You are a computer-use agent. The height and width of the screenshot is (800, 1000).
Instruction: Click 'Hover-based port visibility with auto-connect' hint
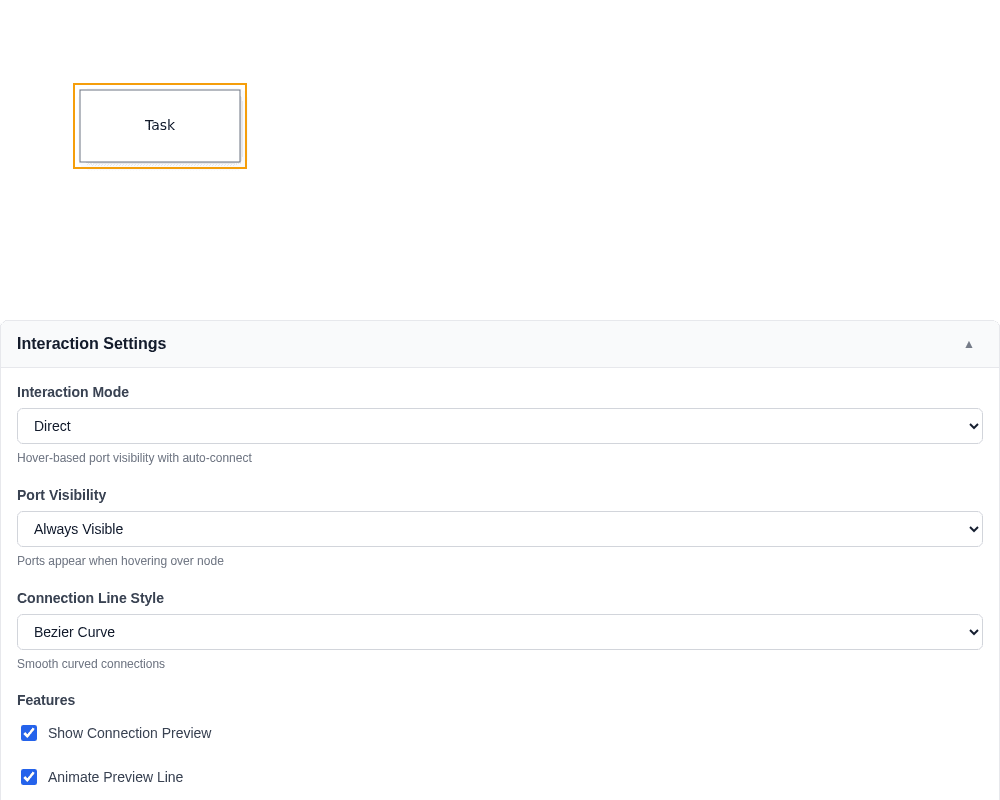(x=135, y=458)
